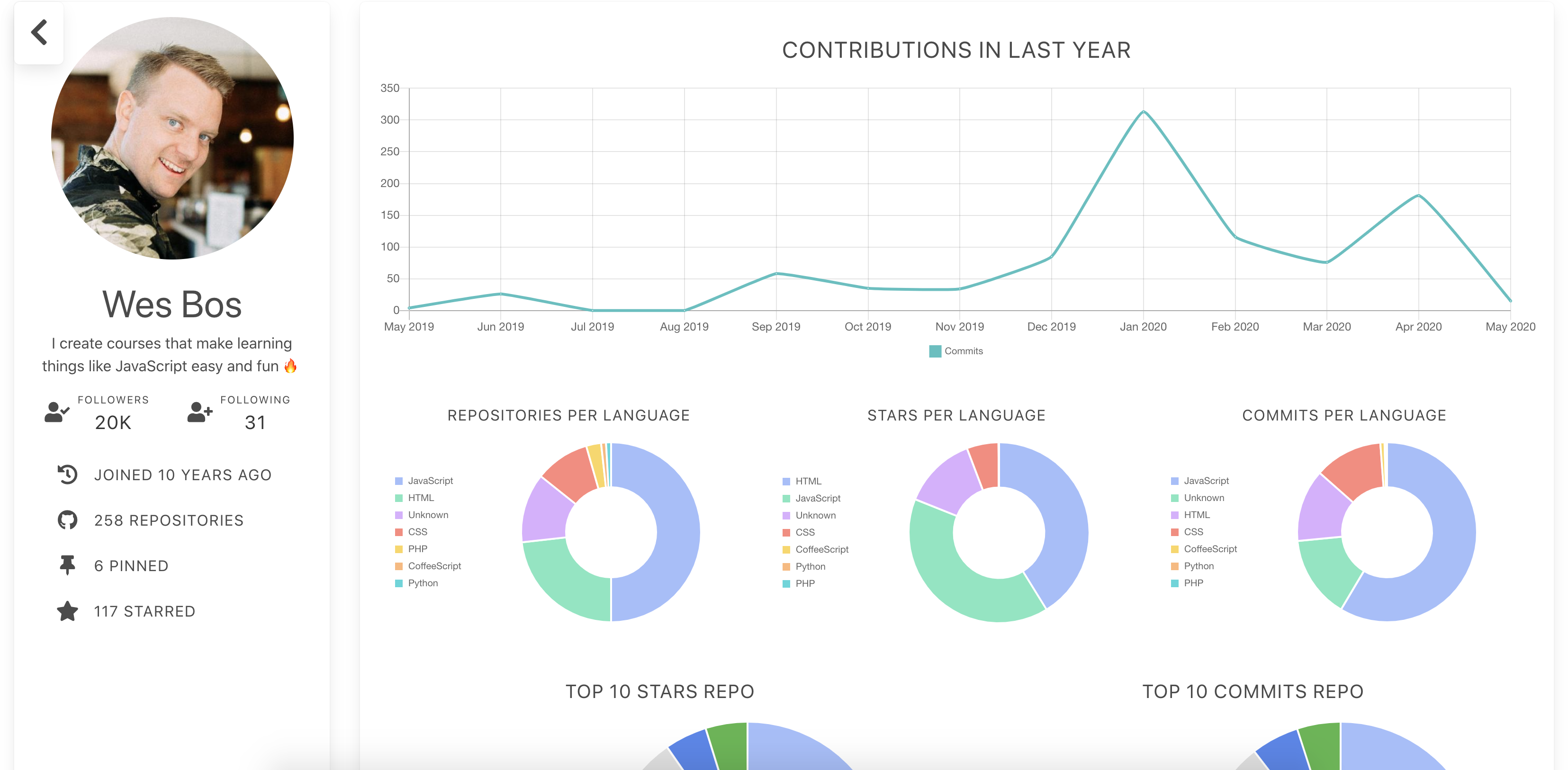Click the joined history clock icon
The width and height of the screenshot is (1568, 770).
point(68,475)
